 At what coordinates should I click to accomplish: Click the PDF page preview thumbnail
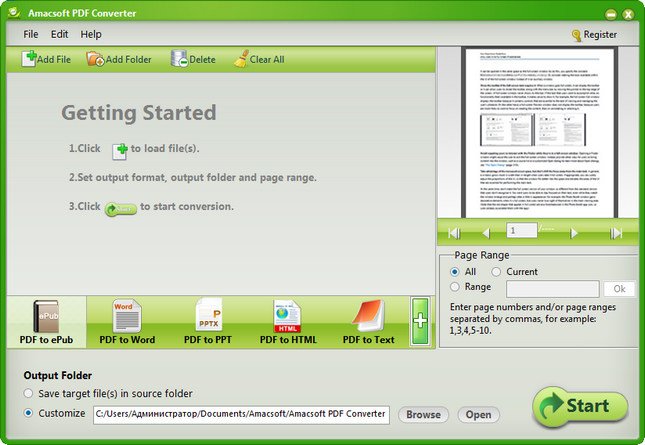539,132
